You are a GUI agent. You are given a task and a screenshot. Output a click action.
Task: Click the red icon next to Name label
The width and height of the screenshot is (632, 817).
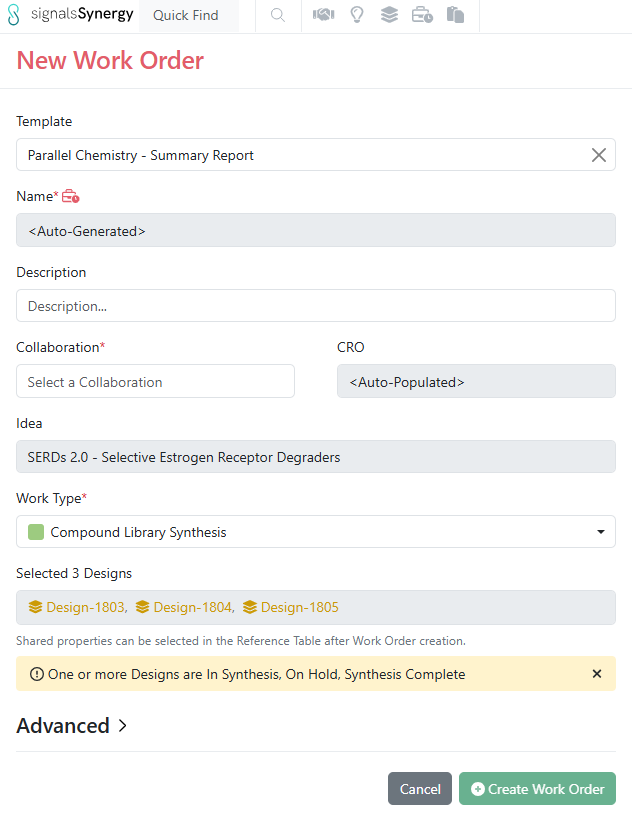point(71,197)
